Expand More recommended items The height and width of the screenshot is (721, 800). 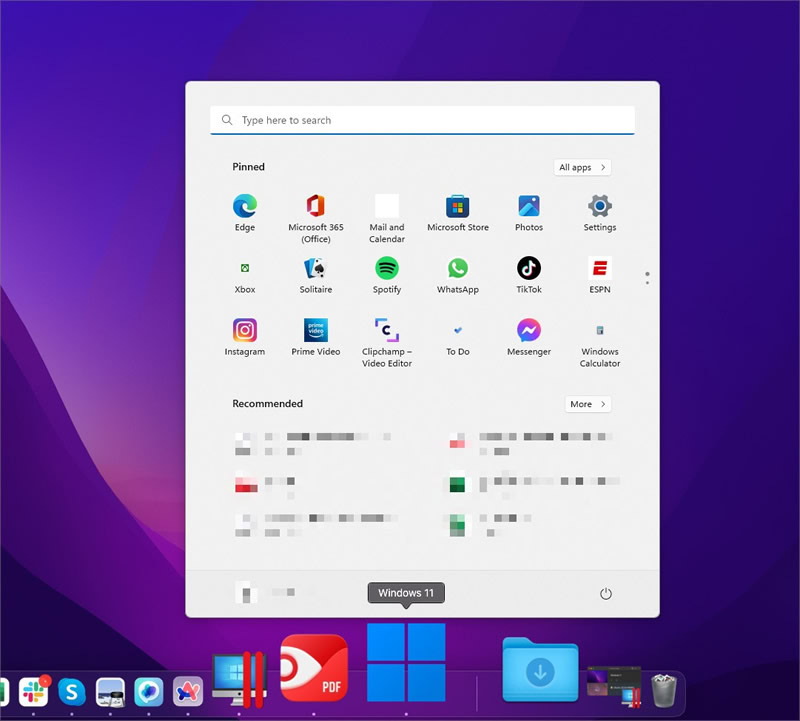click(588, 404)
